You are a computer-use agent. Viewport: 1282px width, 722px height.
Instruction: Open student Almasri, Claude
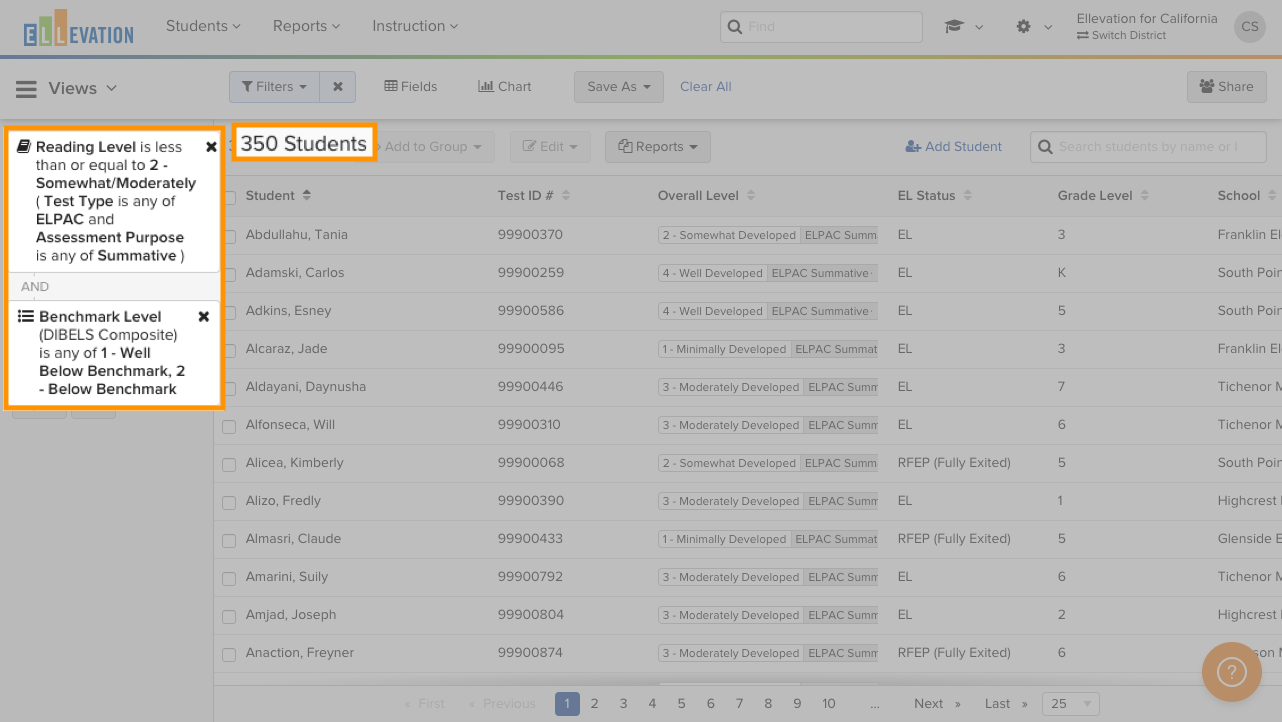pyautogui.click(x=293, y=539)
